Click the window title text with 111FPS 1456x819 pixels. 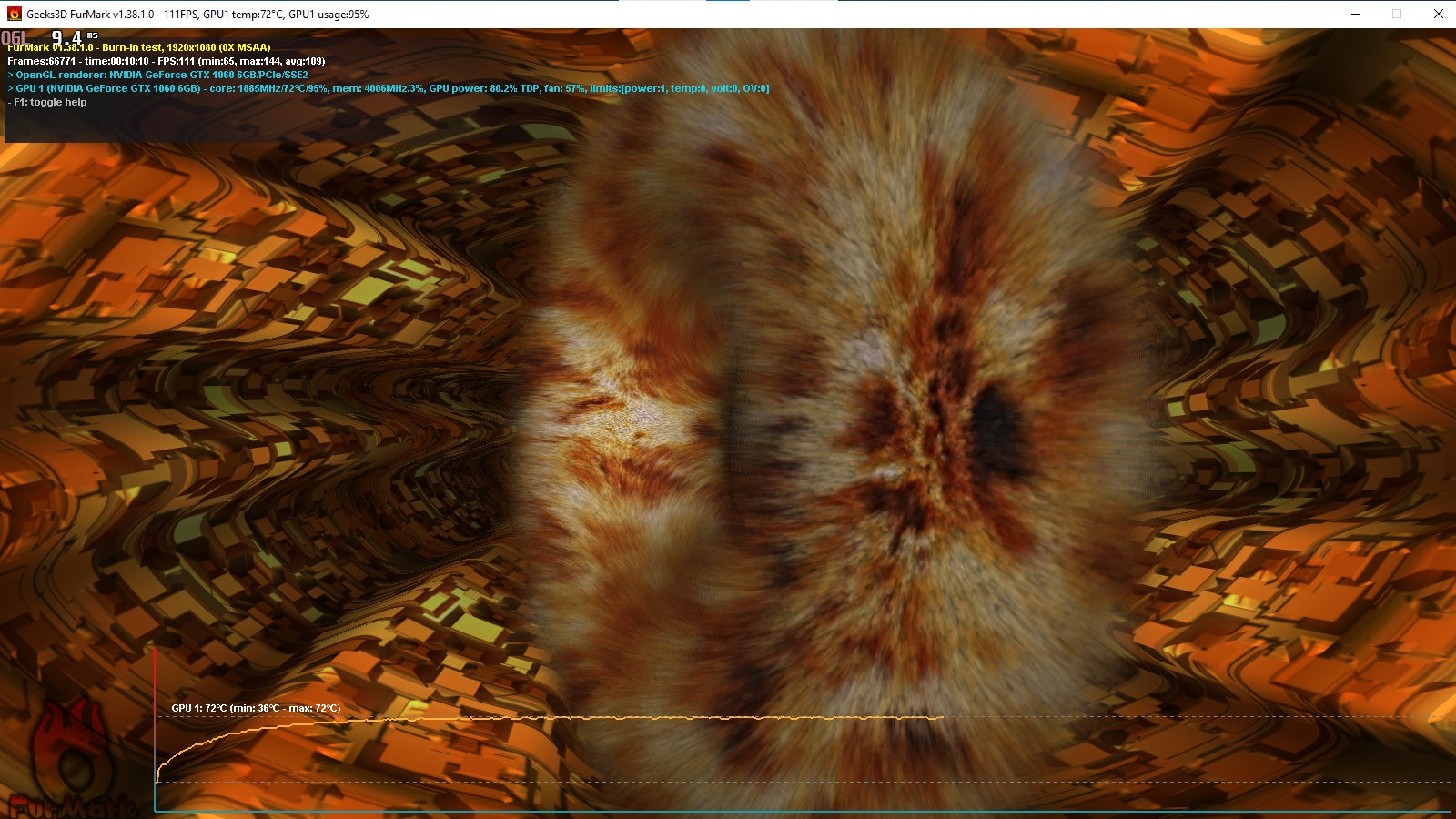click(x=197, y=14)
